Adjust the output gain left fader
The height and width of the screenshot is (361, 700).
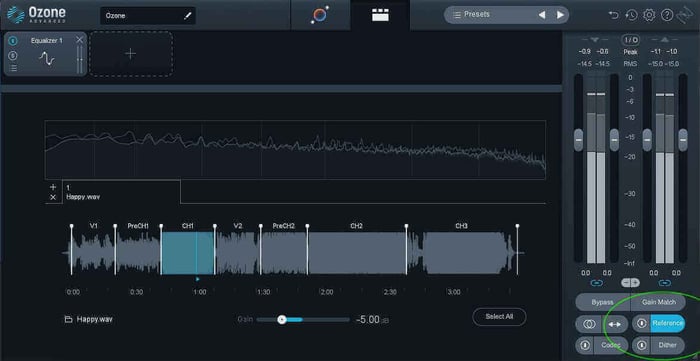point(647,140)
